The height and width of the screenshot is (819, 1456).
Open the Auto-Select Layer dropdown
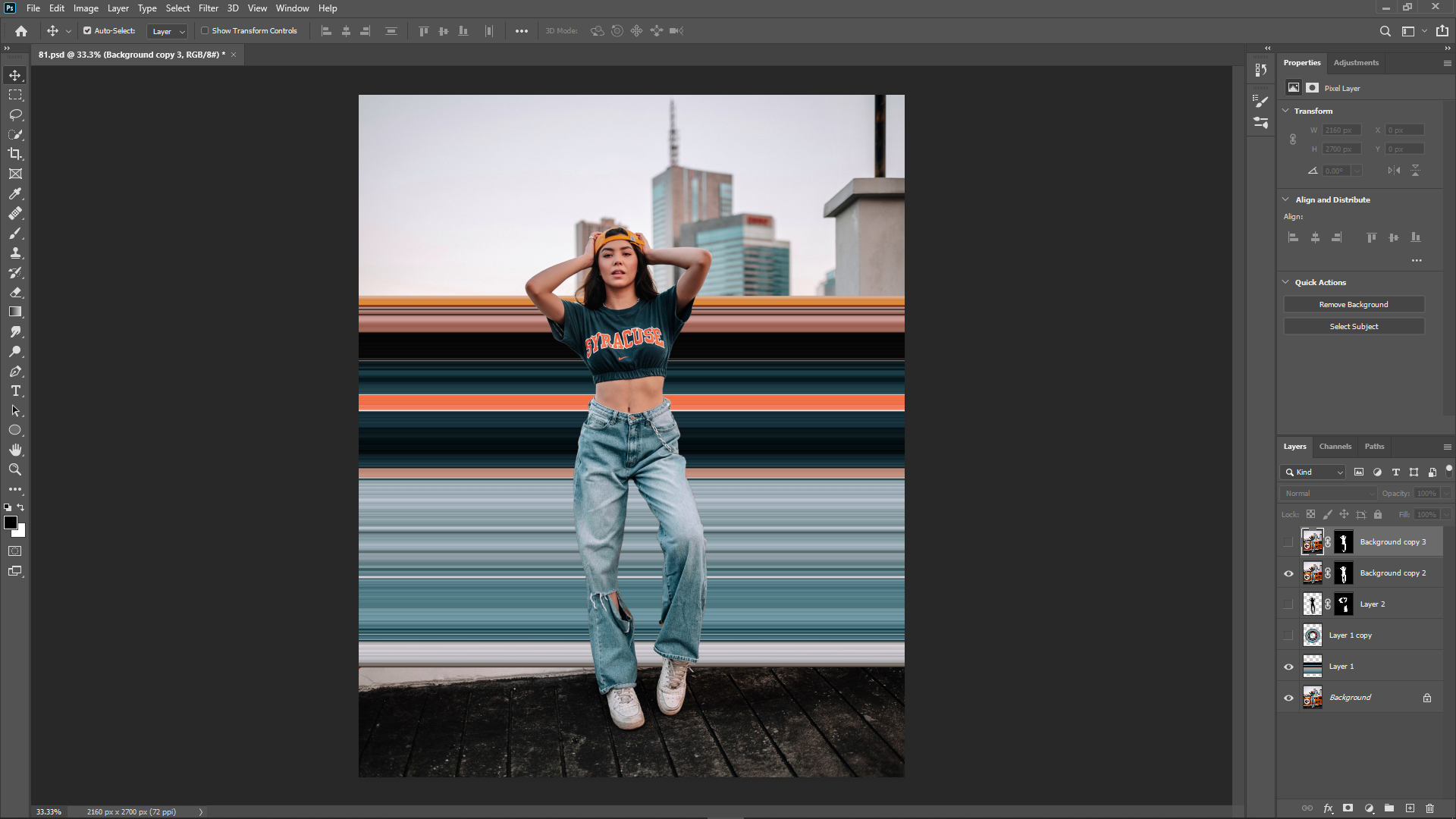pos(168,31)
